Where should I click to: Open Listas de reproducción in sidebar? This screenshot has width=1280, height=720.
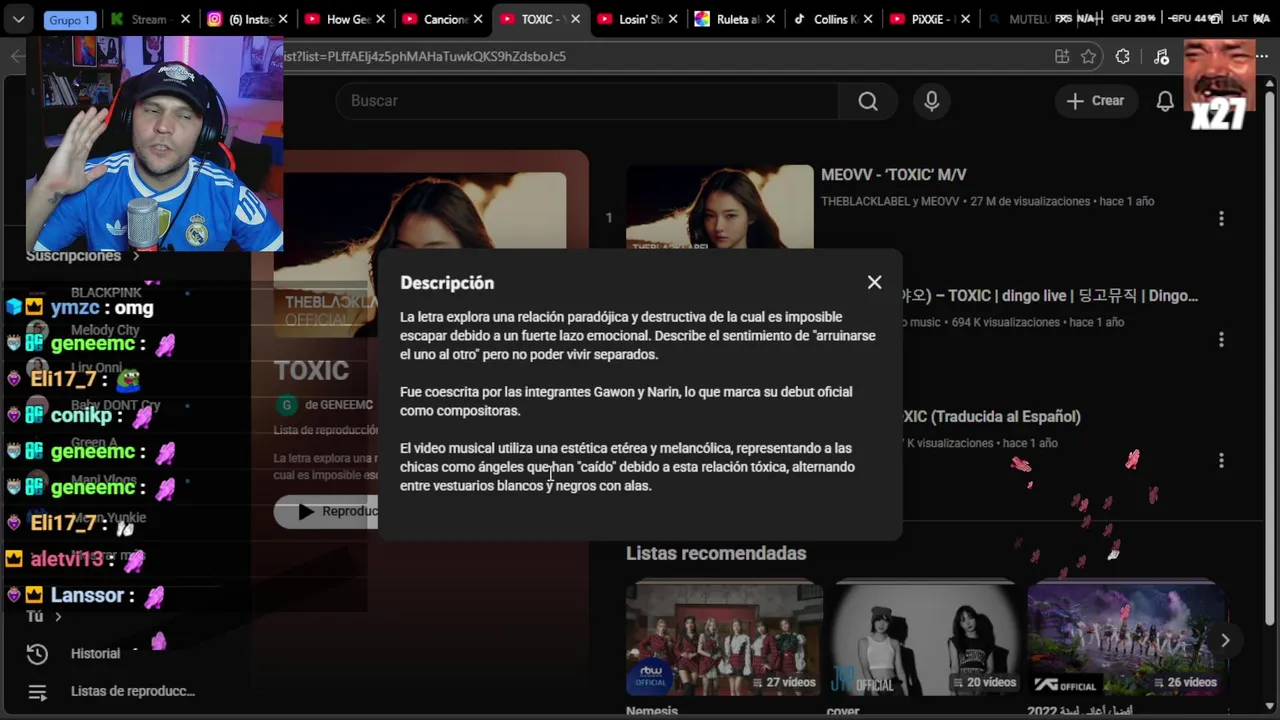click(x=132, y=691)
